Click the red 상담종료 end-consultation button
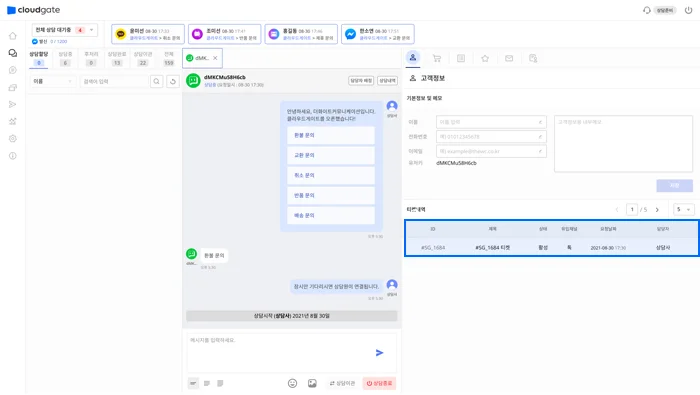Viewport: 700px width, 395px height. tap(379, 383)
